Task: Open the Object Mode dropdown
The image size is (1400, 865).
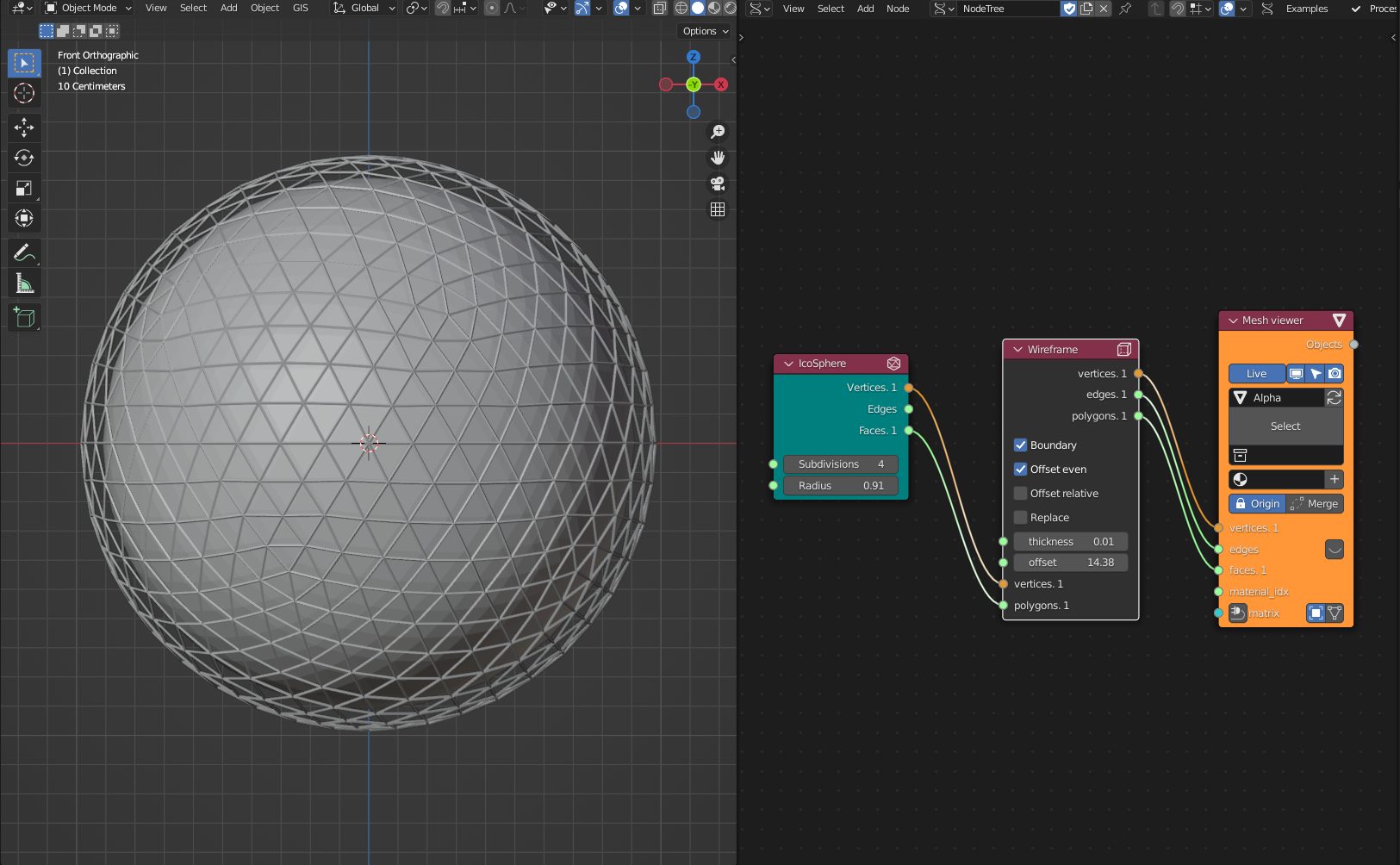Action: (89, 9)
